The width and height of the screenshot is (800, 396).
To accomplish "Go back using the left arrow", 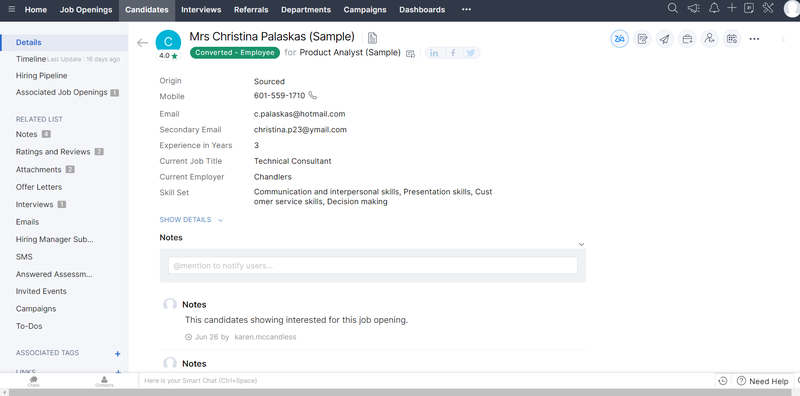I will [142, 43].
